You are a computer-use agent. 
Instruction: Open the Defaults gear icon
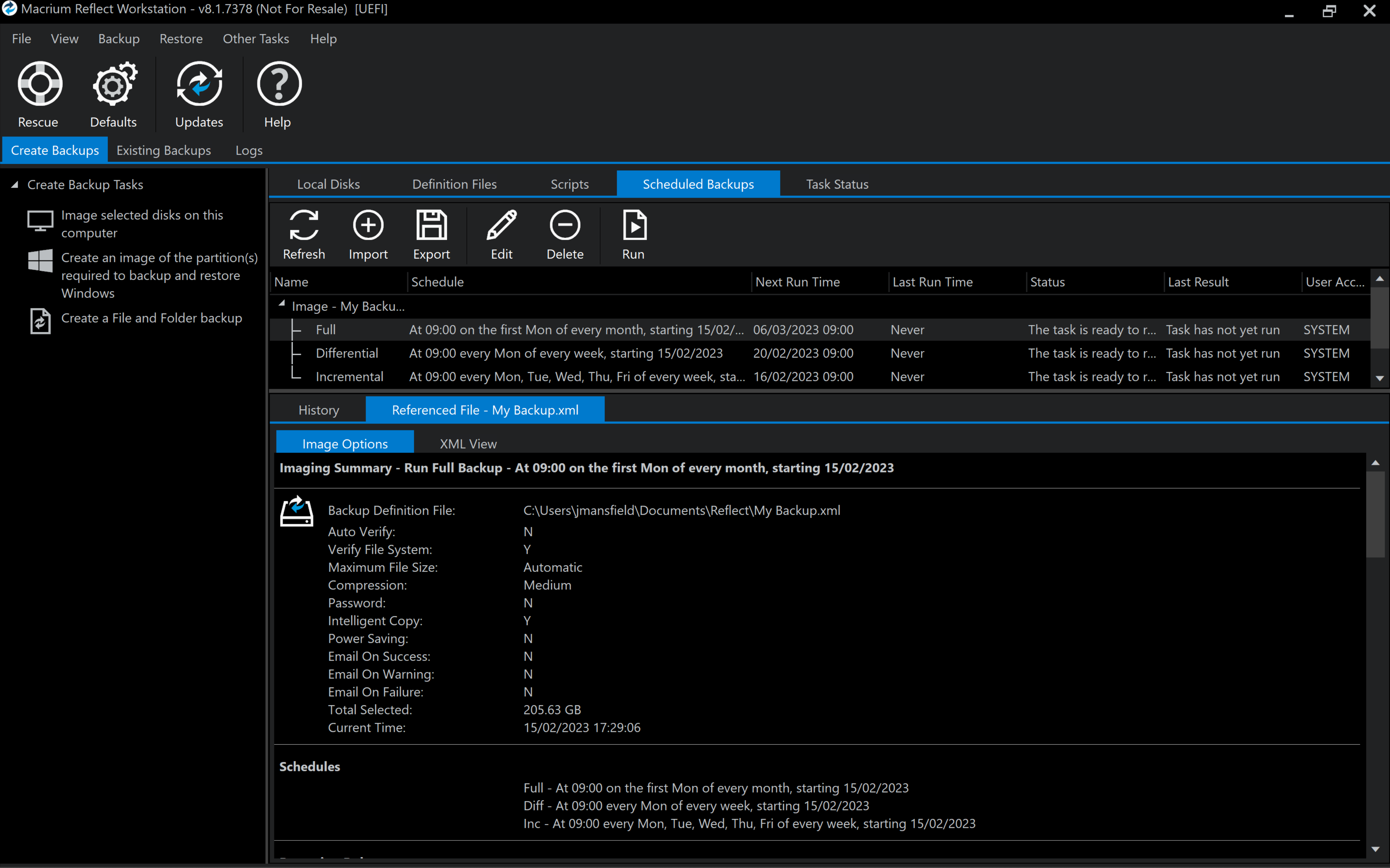(x=114, y=84)
